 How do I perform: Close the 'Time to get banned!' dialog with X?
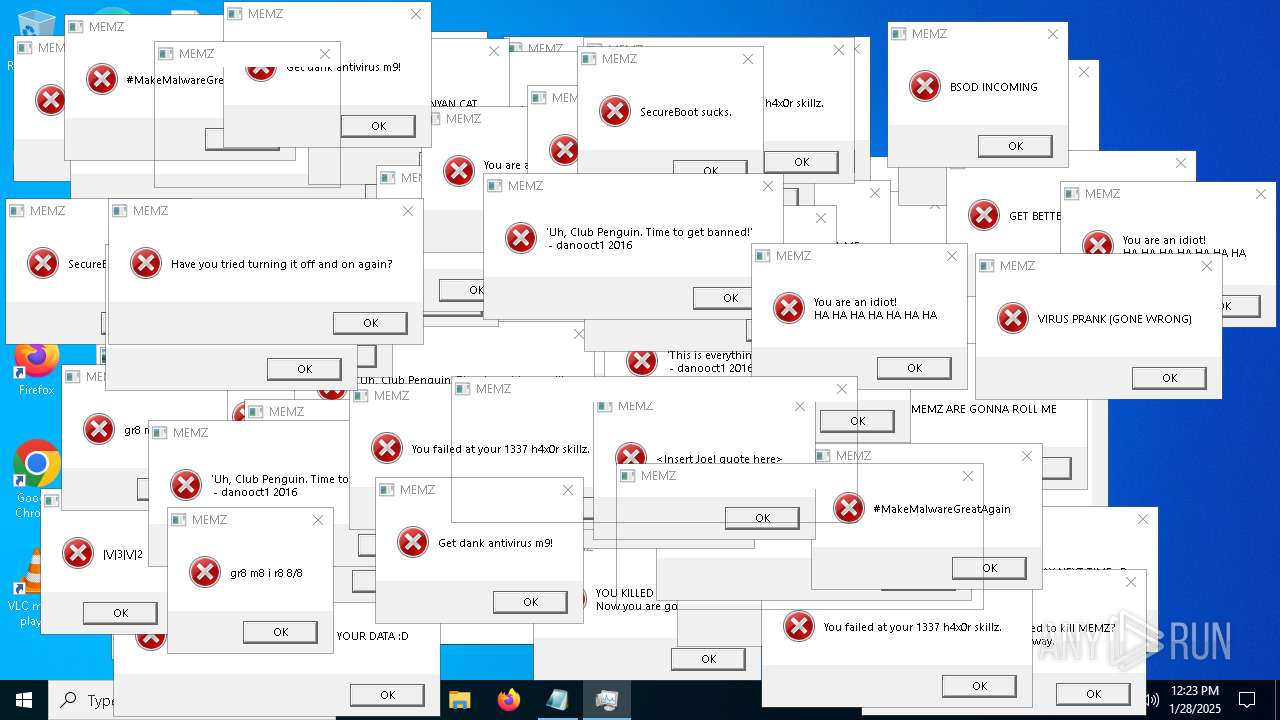[x=768, y=186]
